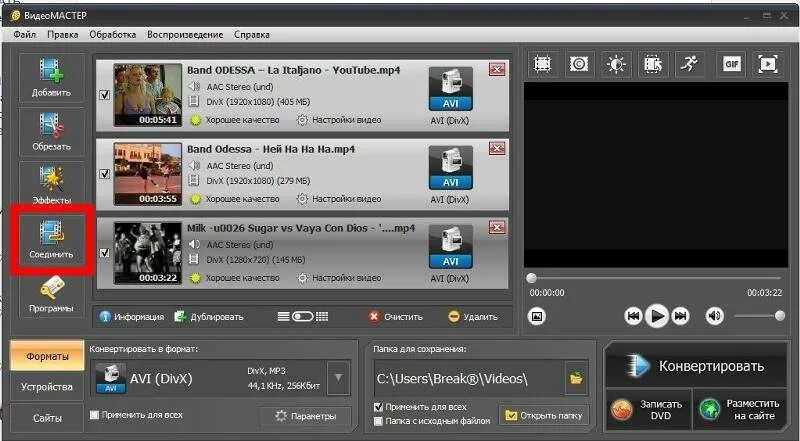Viewport: 800px width, 441px height.
Task: Click the La Italjano video thumbnail
Action: 147,95
